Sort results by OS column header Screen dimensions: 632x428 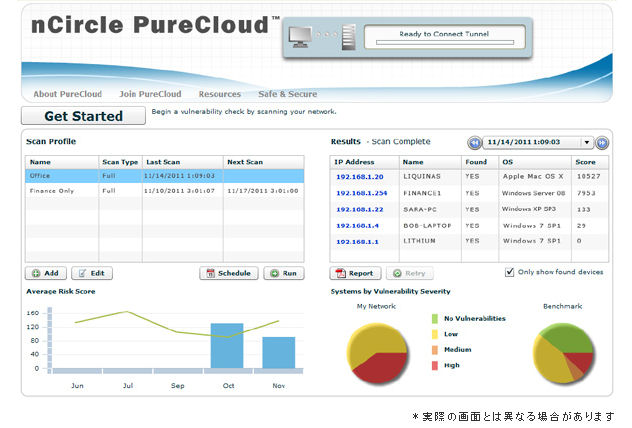coord(535,162)
